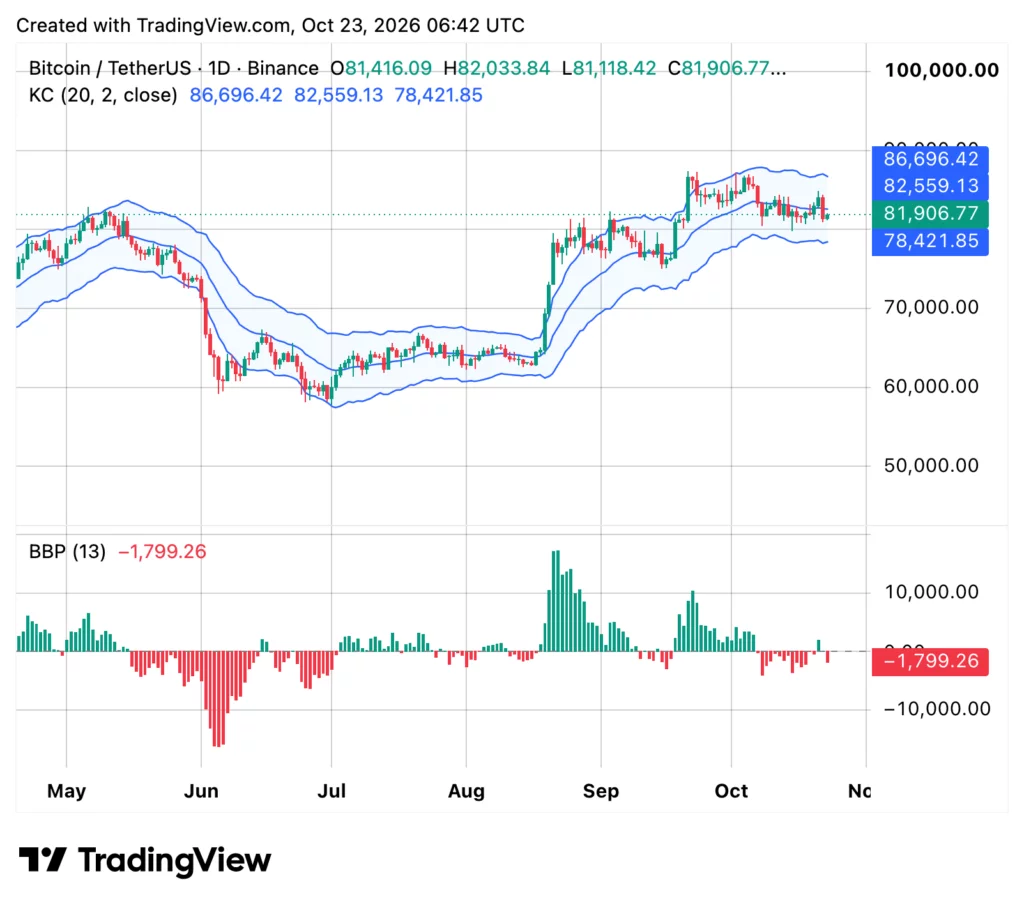Screen dimensions: 1024x908
Task: Click the high price H82,033.84
Action: click(496, 68)
